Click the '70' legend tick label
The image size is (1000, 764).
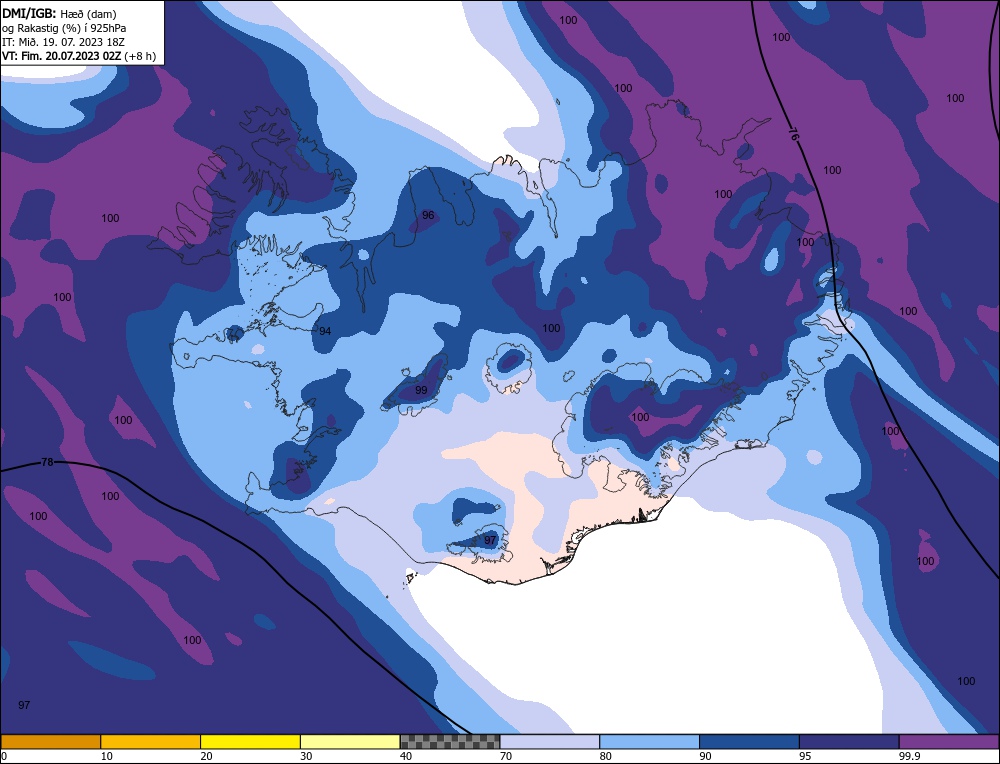(x=506, y=756)
